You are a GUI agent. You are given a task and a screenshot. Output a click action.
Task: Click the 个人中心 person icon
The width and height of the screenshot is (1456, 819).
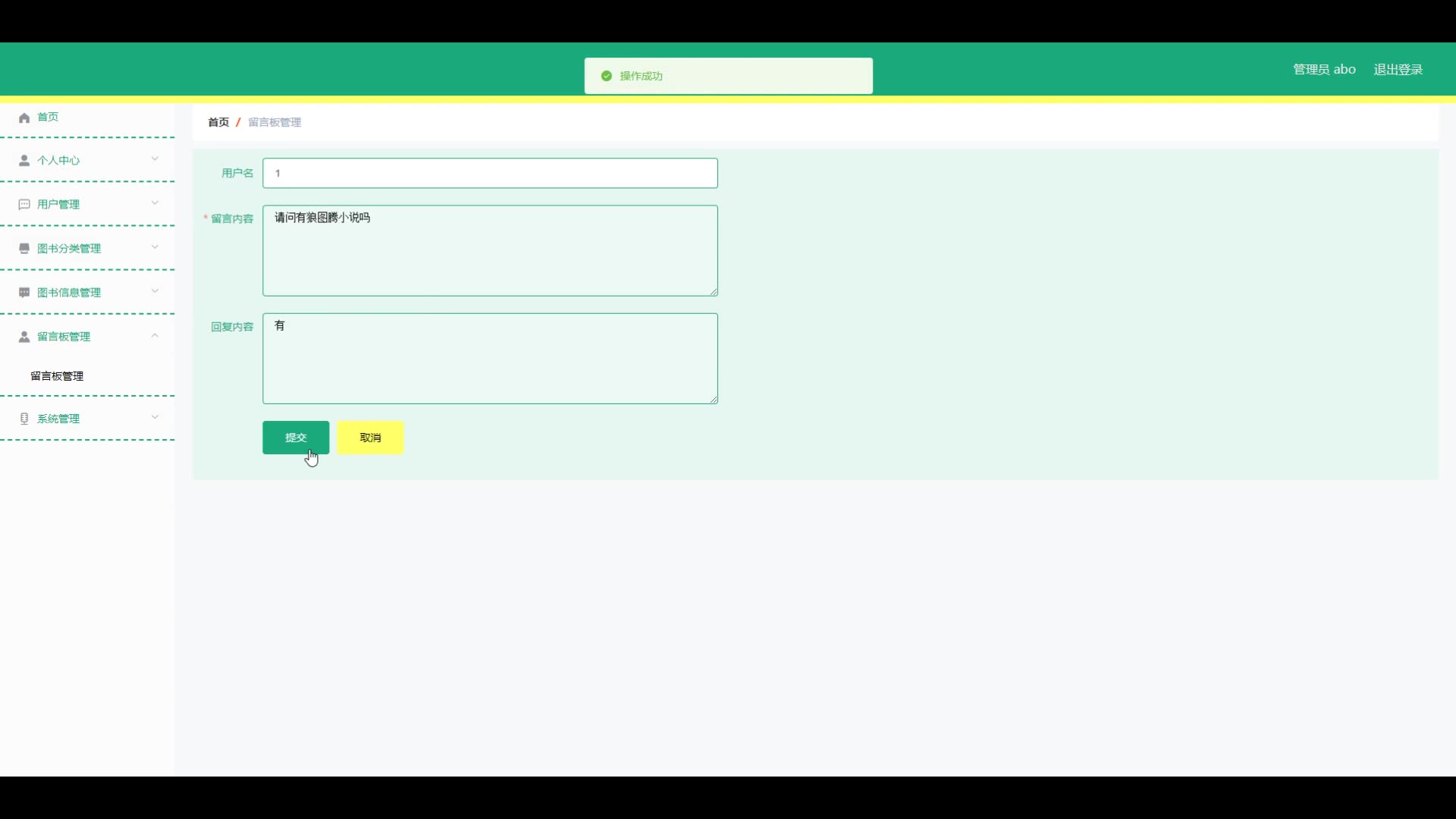point(24,161)
